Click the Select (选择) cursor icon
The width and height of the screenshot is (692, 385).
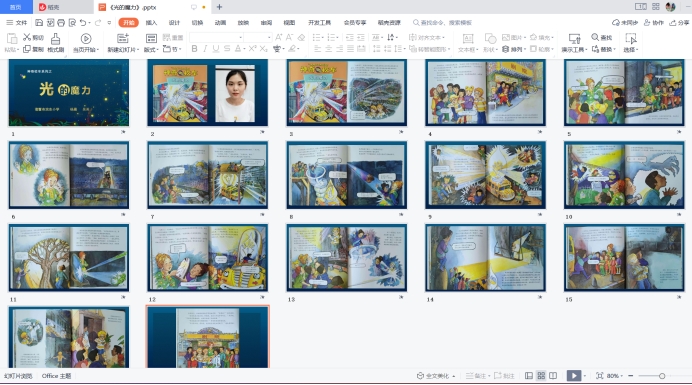(x=631, y=39)
